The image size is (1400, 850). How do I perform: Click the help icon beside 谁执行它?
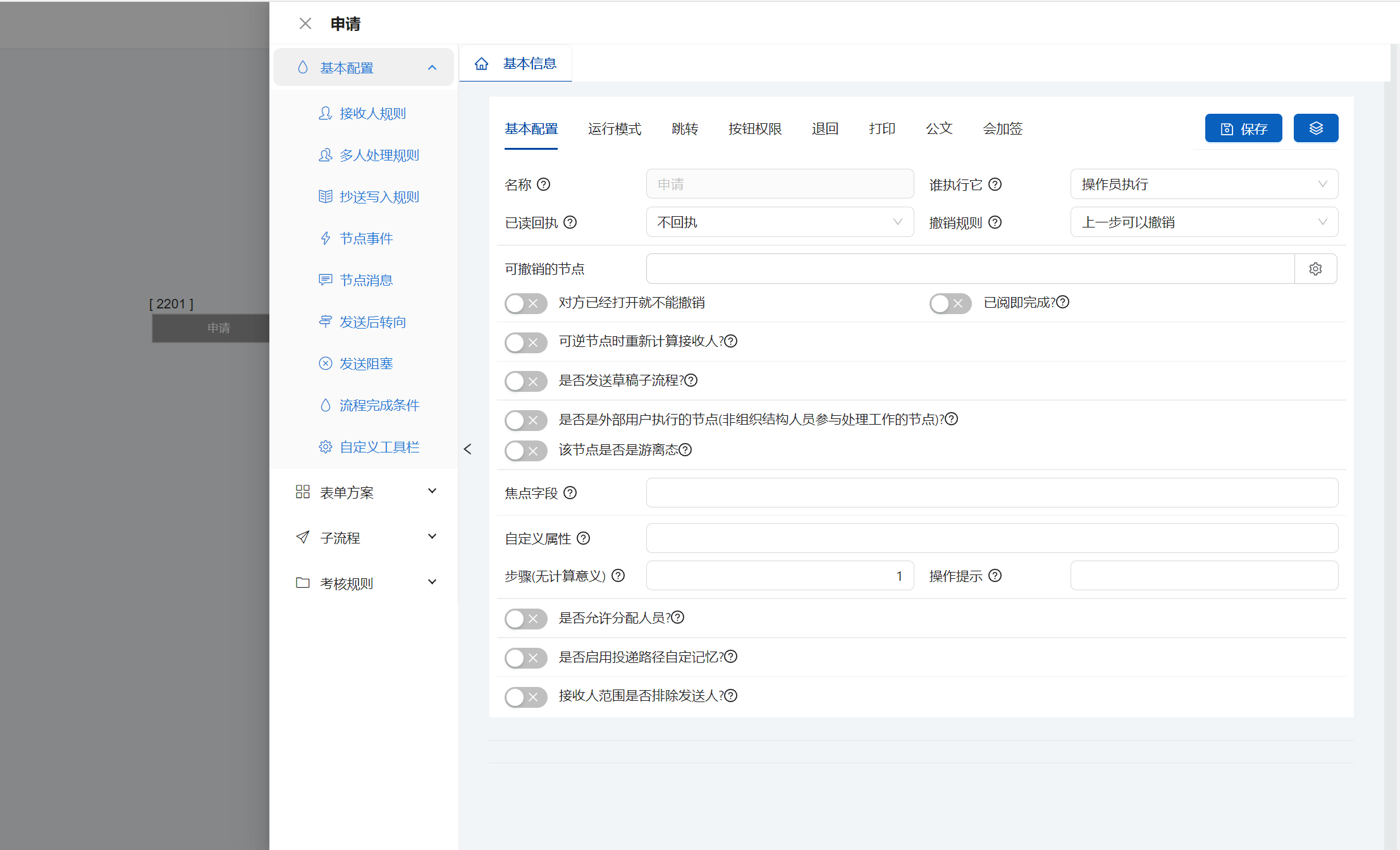[995, 184]
